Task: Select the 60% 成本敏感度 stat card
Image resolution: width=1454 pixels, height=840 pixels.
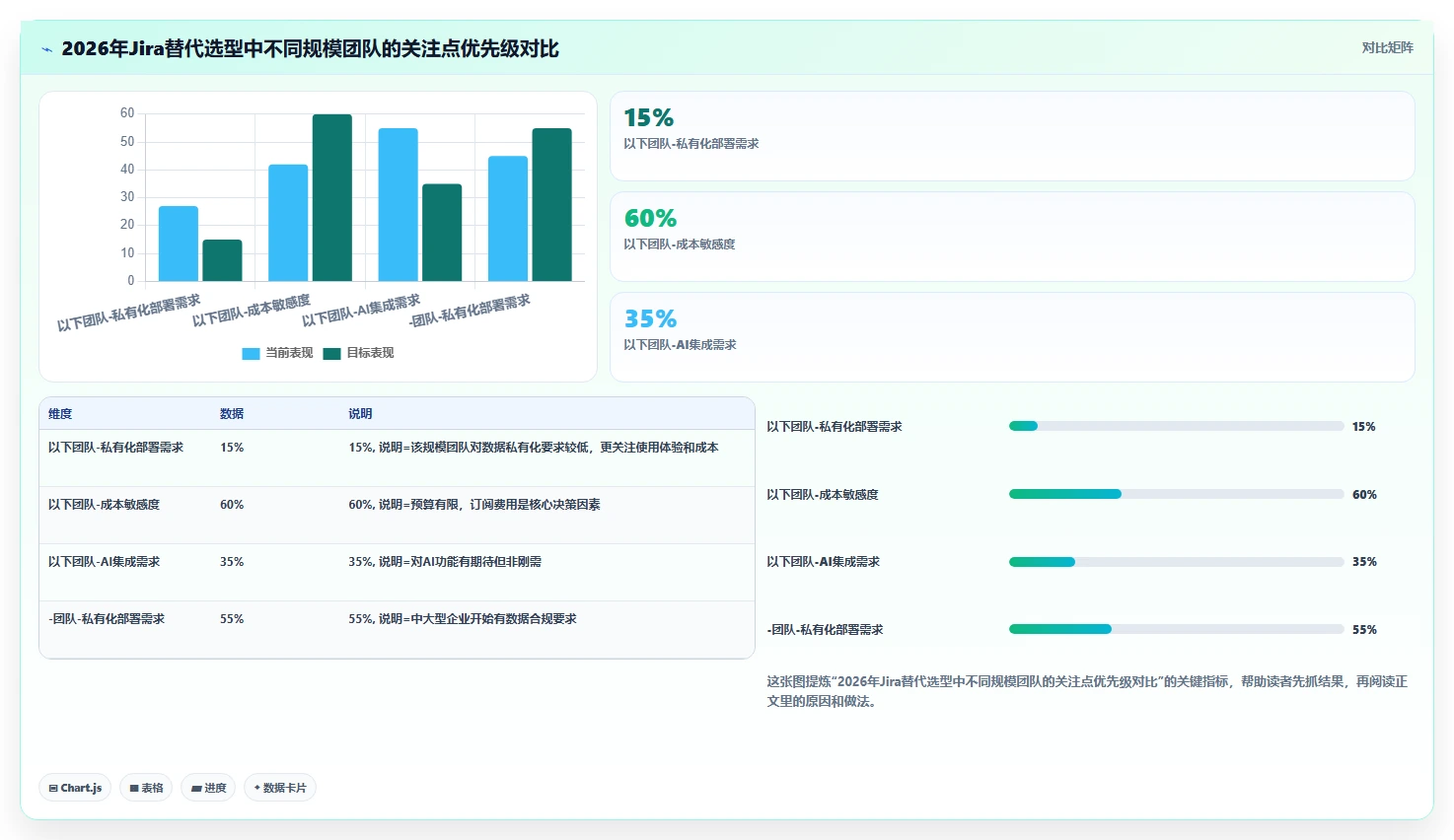Action: click(1012, 237)
